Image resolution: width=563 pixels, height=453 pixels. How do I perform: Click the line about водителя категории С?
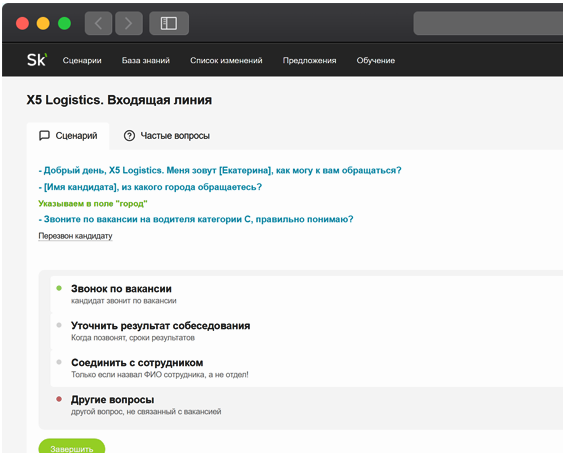[196, 219]
